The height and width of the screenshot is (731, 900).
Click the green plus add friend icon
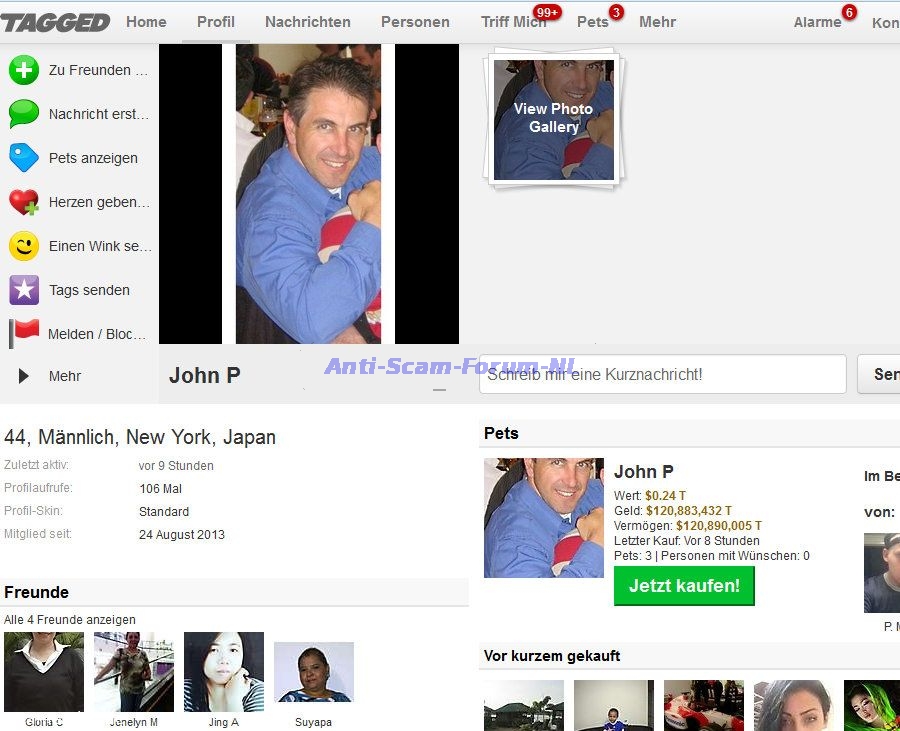click(x=24, y=70)
